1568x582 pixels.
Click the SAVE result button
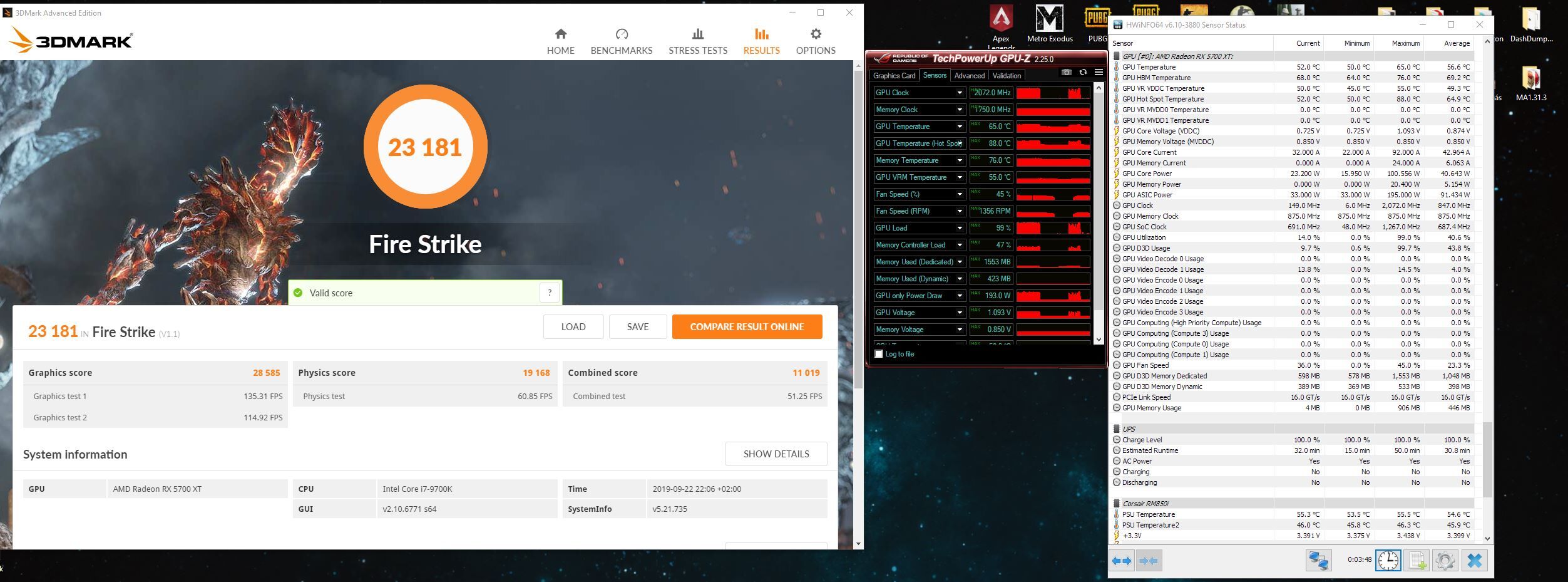pyautogui.click(x=638, y=326)
